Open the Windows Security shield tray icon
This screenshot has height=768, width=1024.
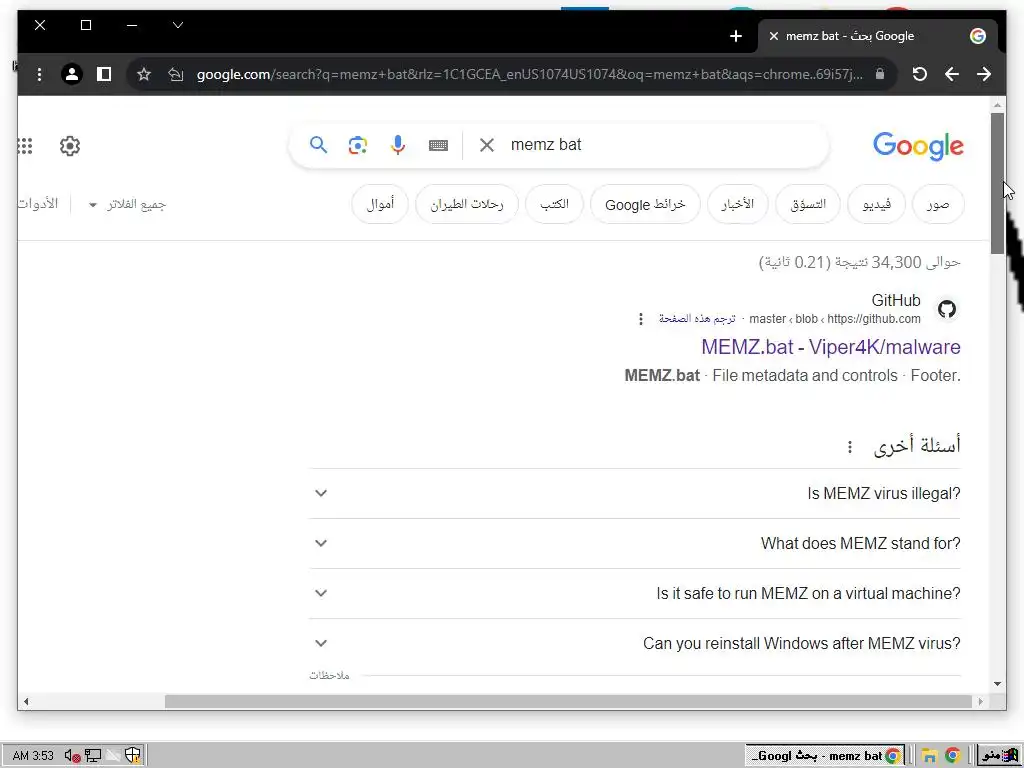[x=133, y=756]
